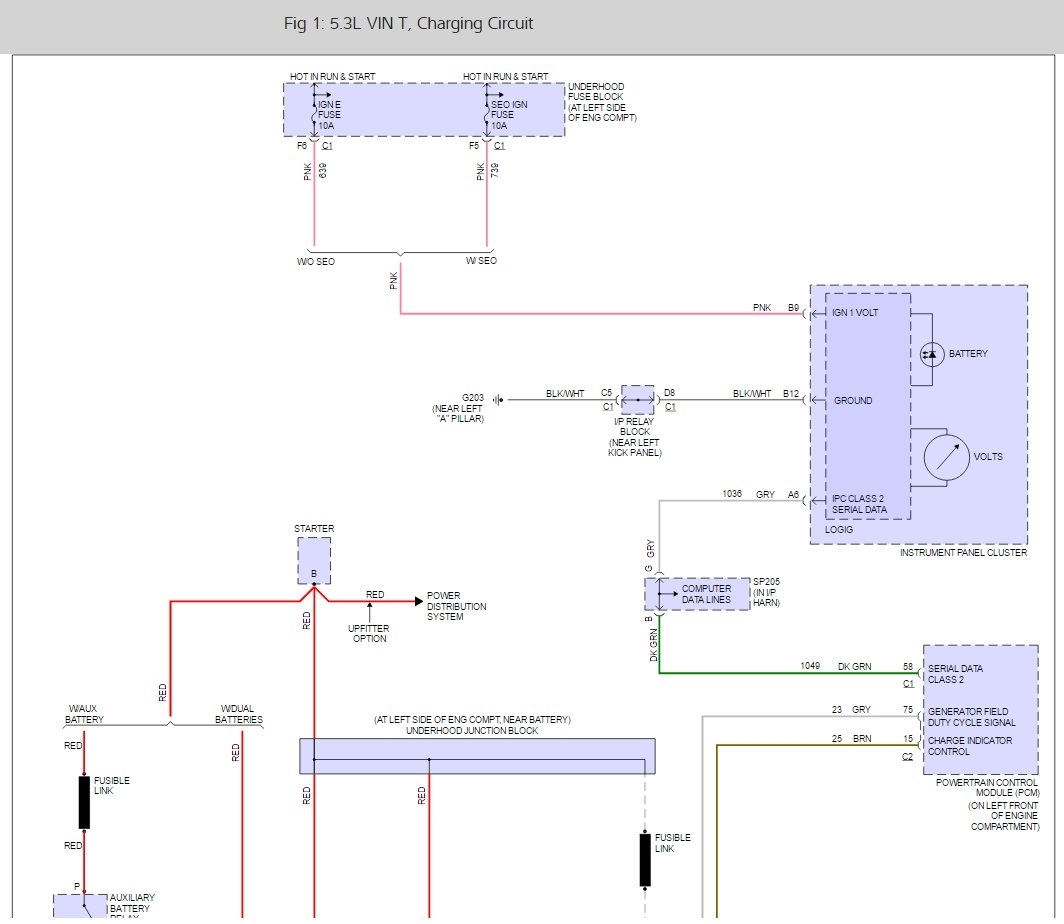Click the Upfitter Option label
The height and width of the screenshot is (924, 1064).
(x=369, y=634)
